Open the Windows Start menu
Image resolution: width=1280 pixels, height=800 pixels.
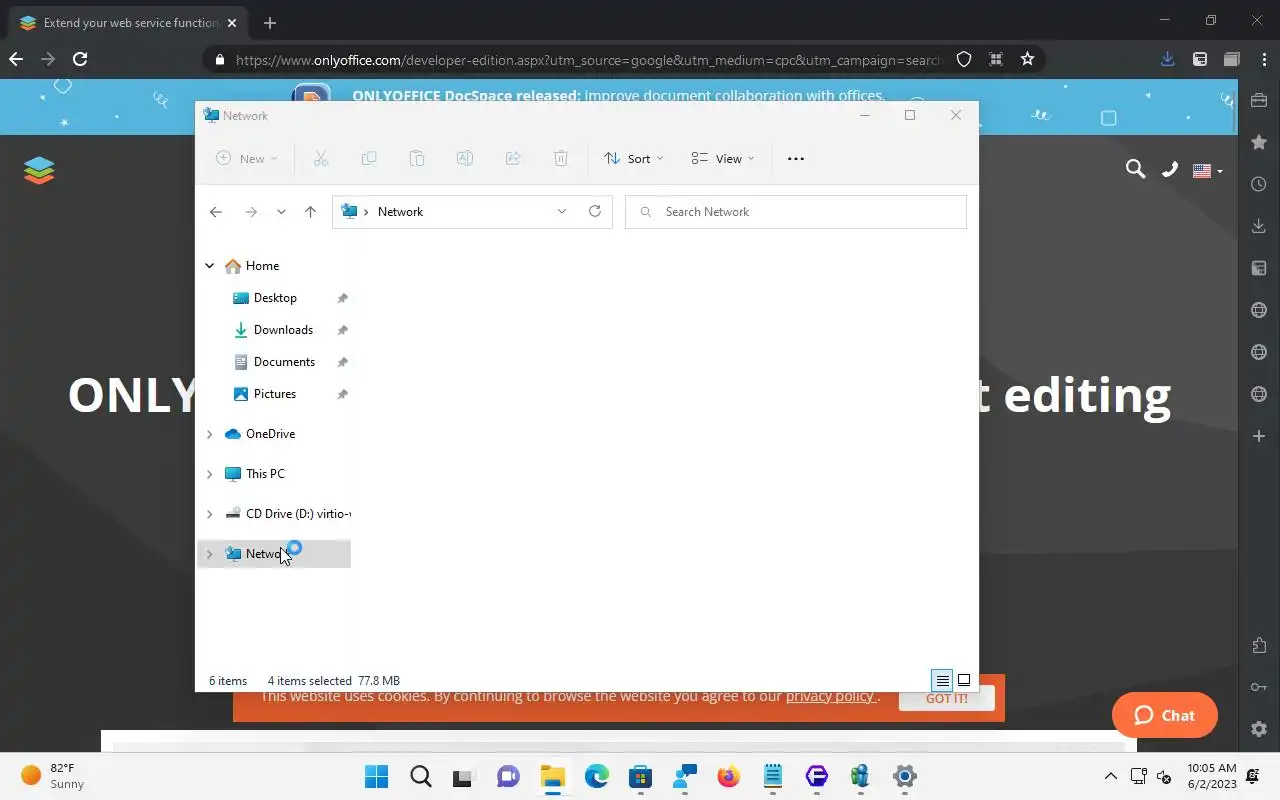pos(376,776)
